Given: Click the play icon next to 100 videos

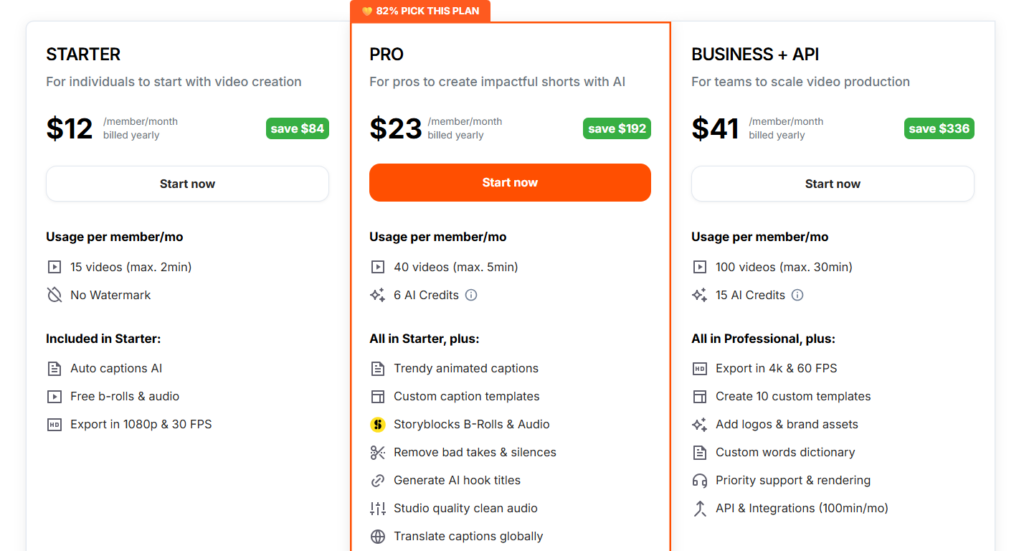Looking at the screenshot, I should (700, 267).
